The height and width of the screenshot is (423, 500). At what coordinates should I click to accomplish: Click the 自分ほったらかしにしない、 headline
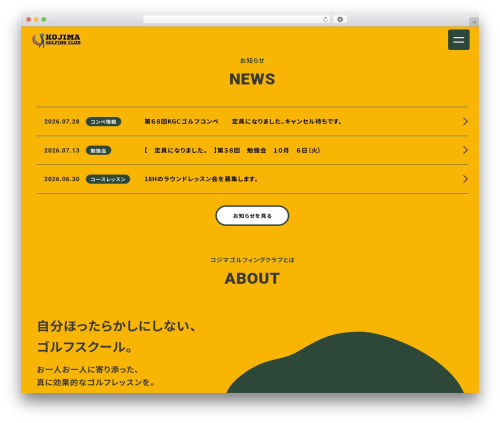(x=116, y=326)
